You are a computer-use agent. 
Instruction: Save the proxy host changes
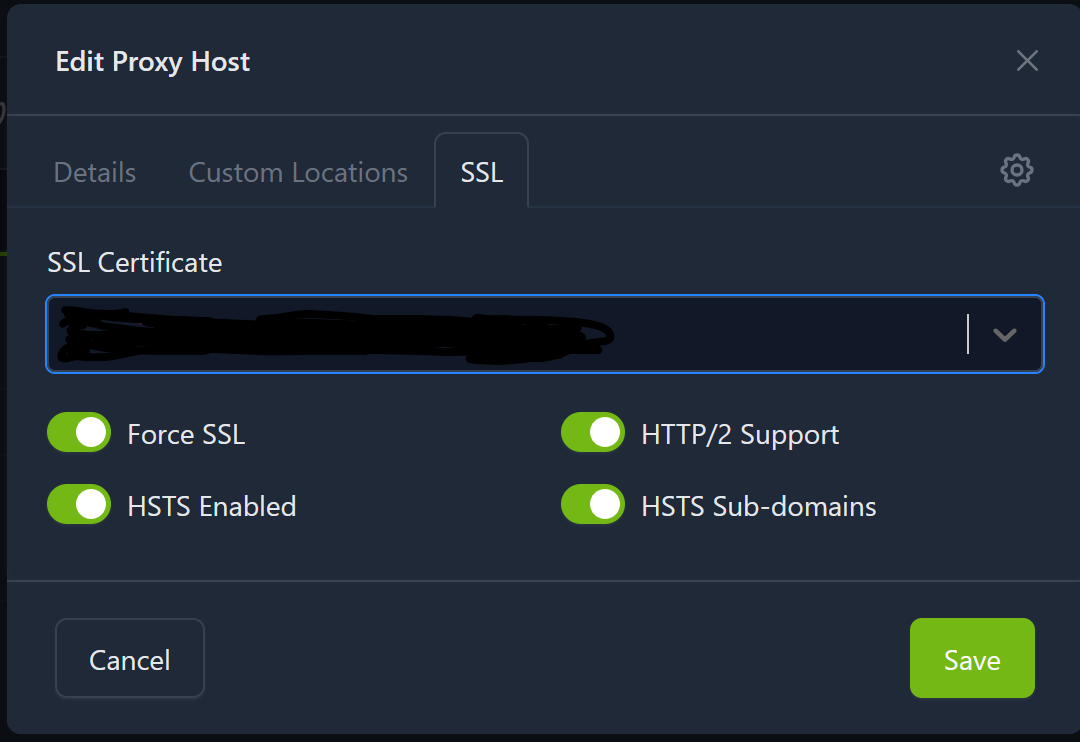click(971, 659)
